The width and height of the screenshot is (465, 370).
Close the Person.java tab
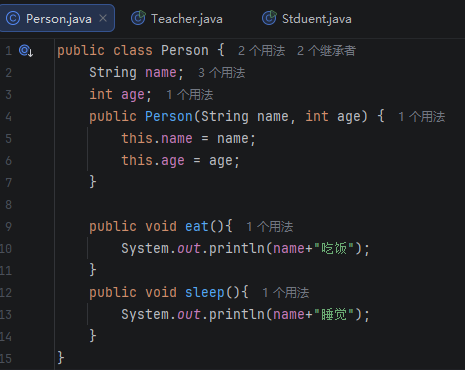click(x=103, y=18)
